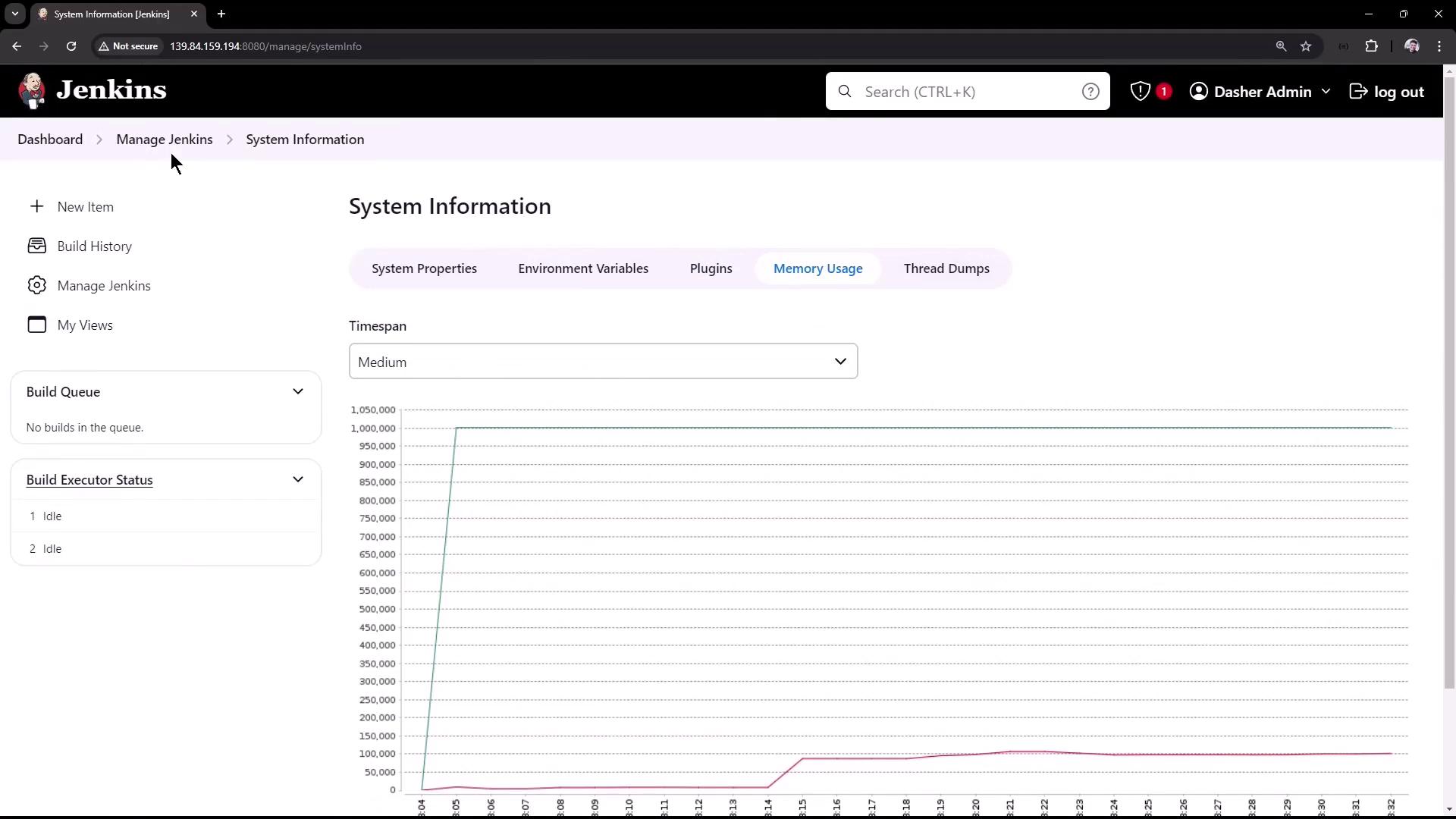
Task: Click the log out icon
Action: pos(1358,92)
